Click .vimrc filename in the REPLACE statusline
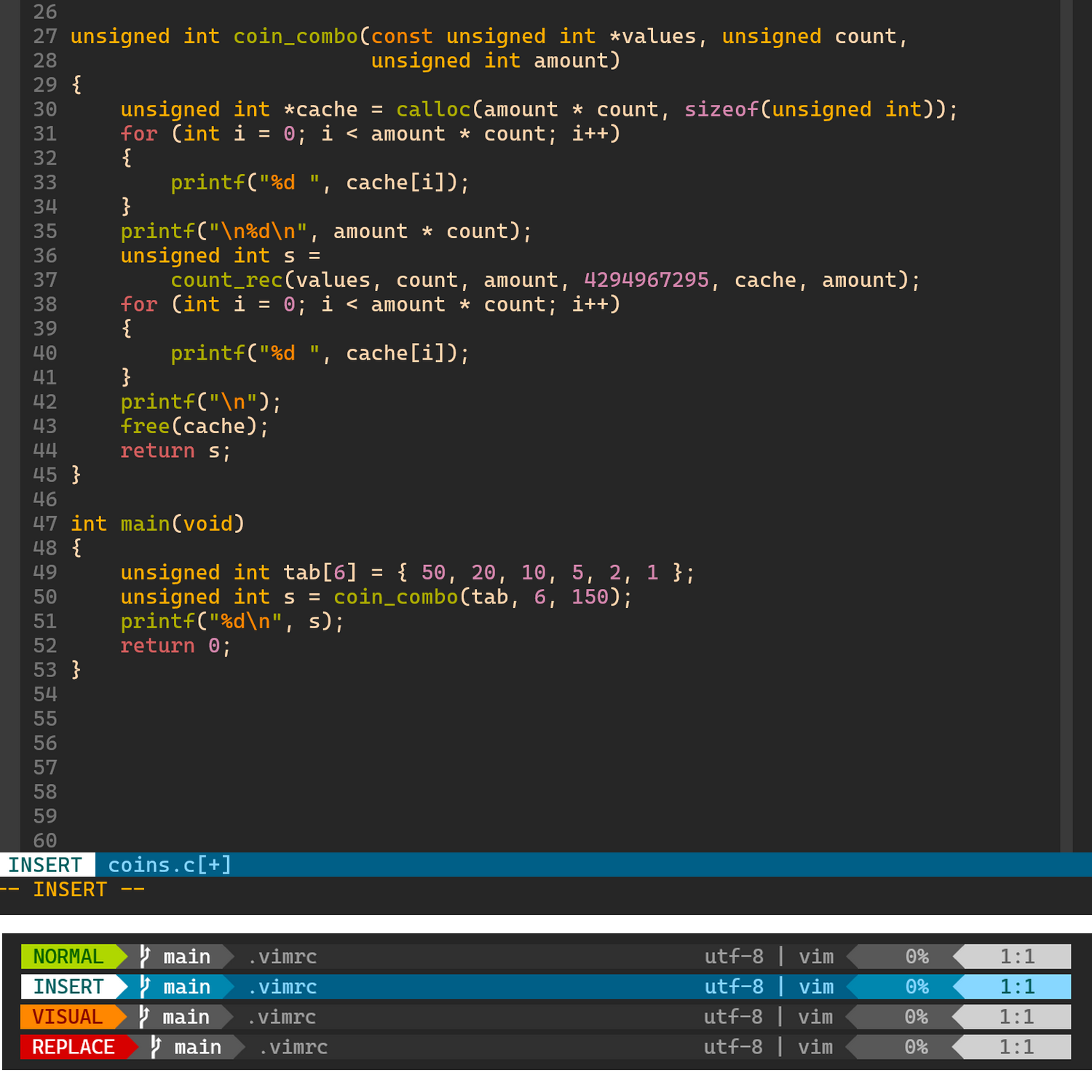 293,1047
